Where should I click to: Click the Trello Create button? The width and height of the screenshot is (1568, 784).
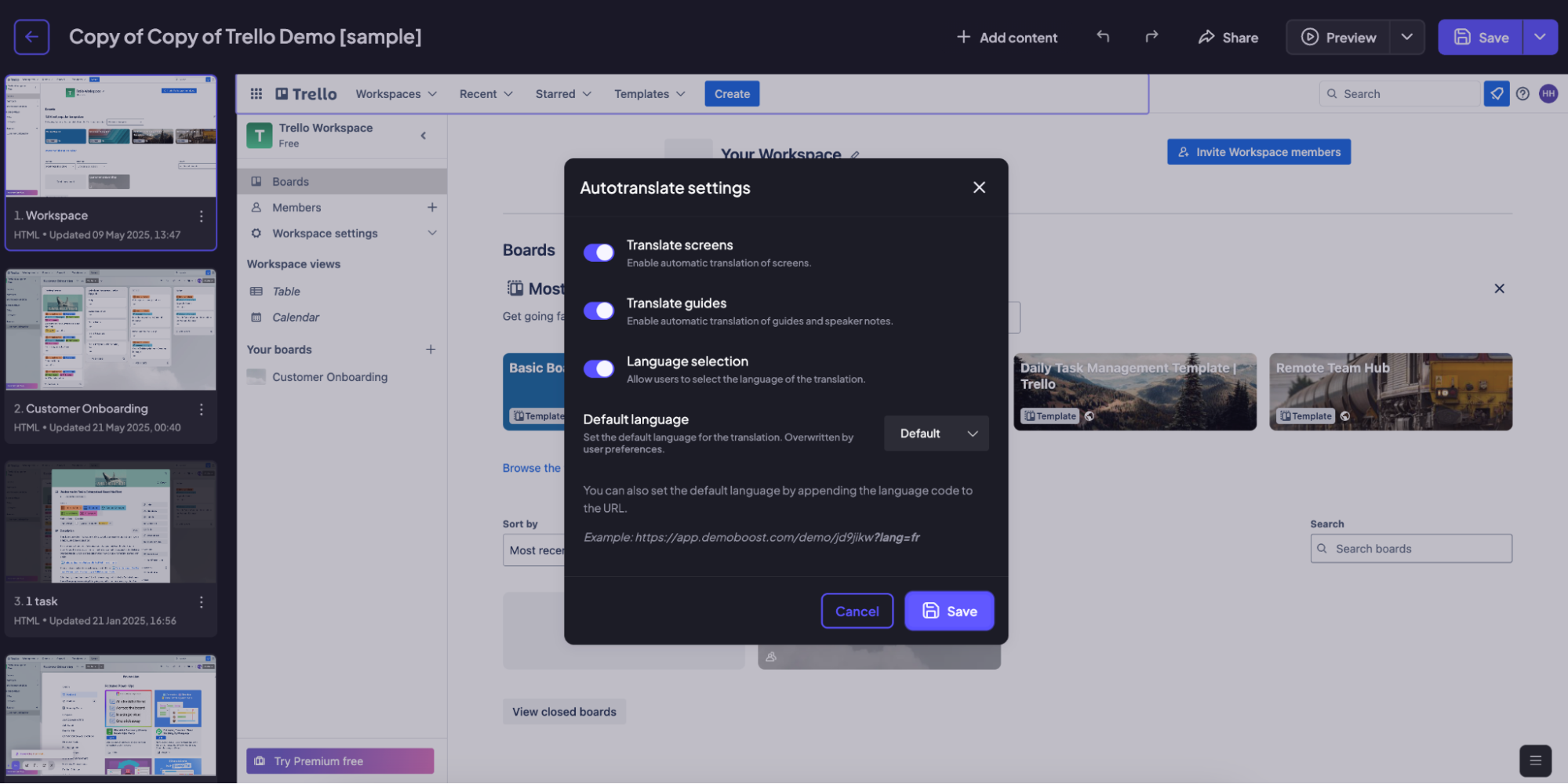pyautogui.click(x=732, y=94)
